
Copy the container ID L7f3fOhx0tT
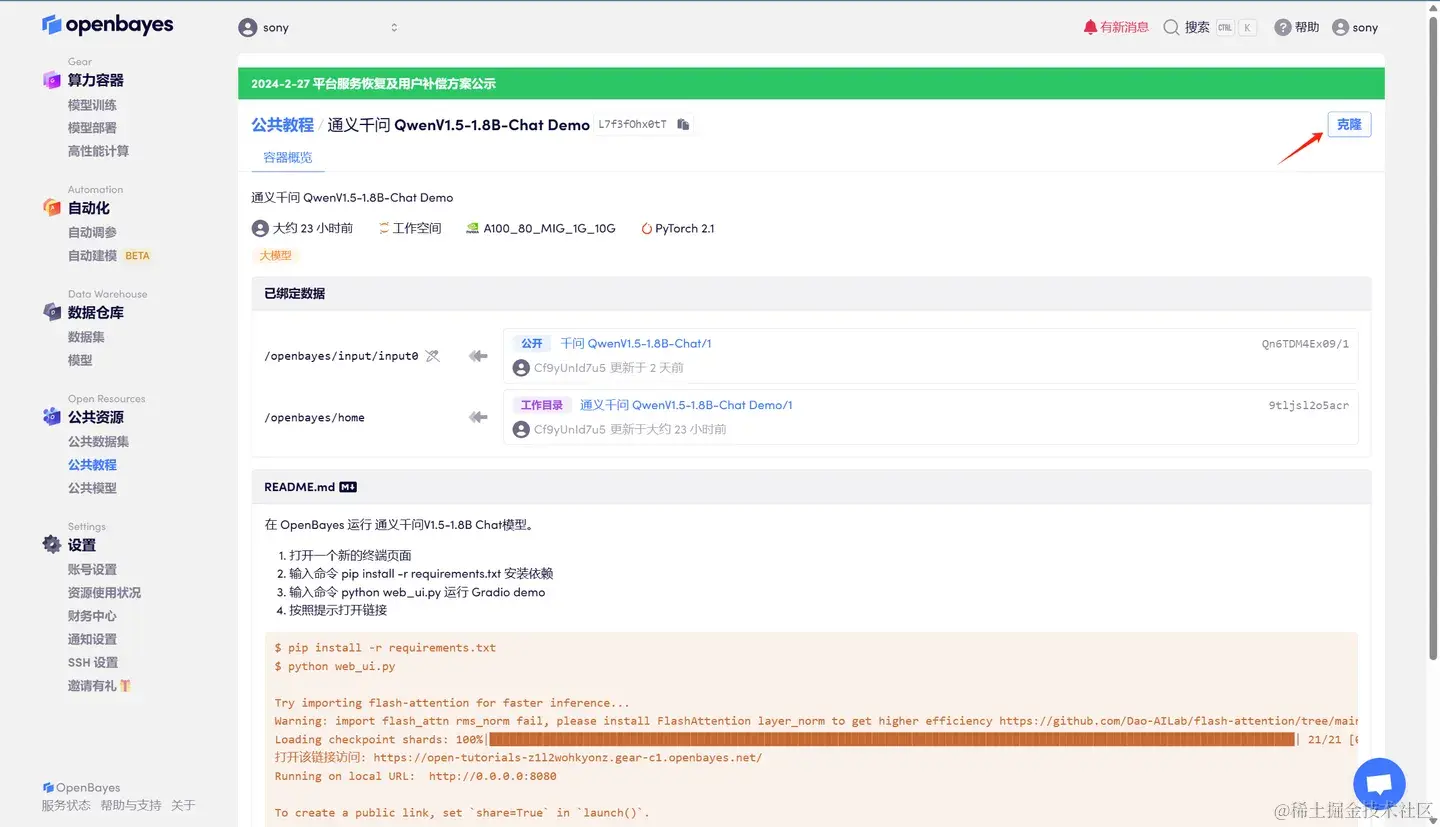(683, 125)
